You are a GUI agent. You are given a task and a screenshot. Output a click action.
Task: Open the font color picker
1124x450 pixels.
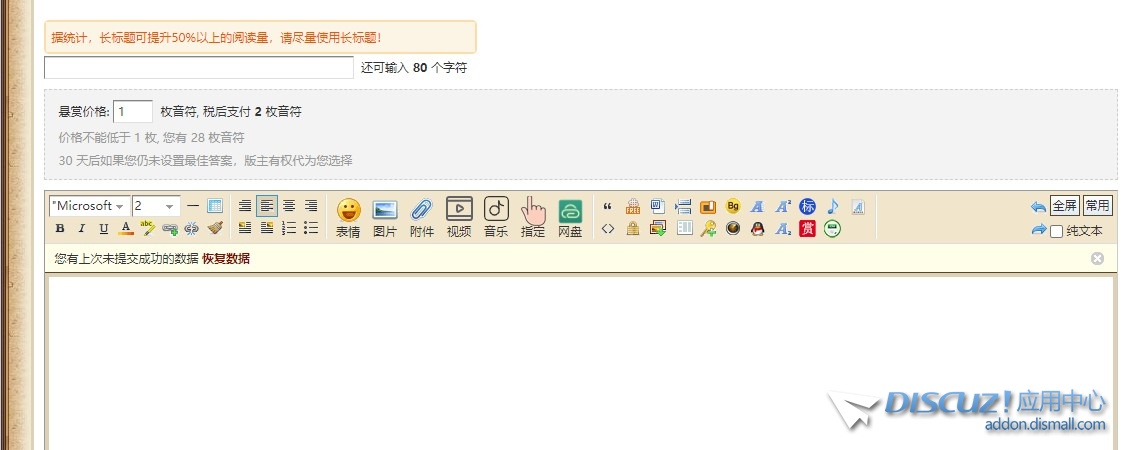coord(126,229)
